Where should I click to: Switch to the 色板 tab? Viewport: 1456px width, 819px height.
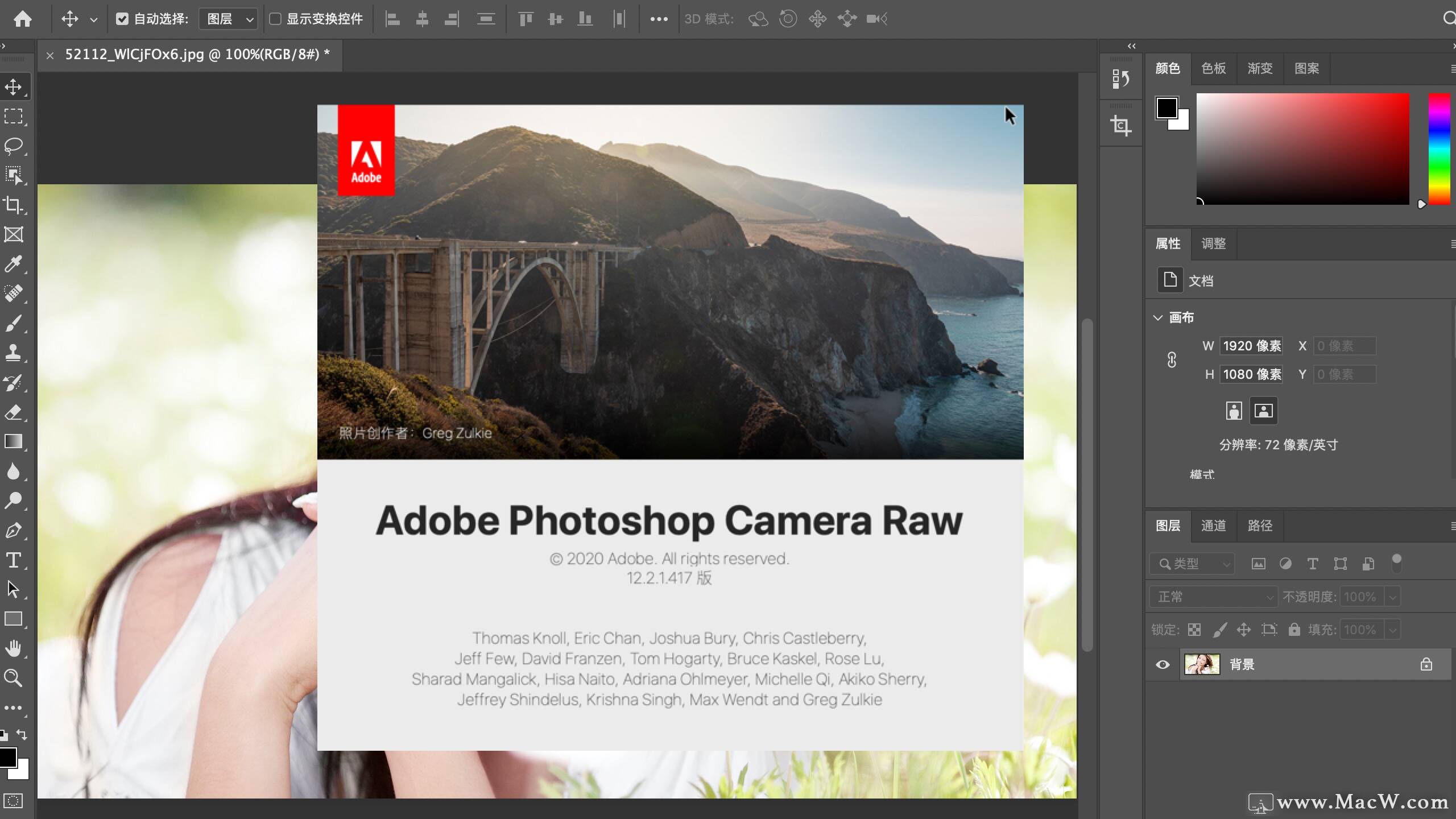click(1213, 68)
